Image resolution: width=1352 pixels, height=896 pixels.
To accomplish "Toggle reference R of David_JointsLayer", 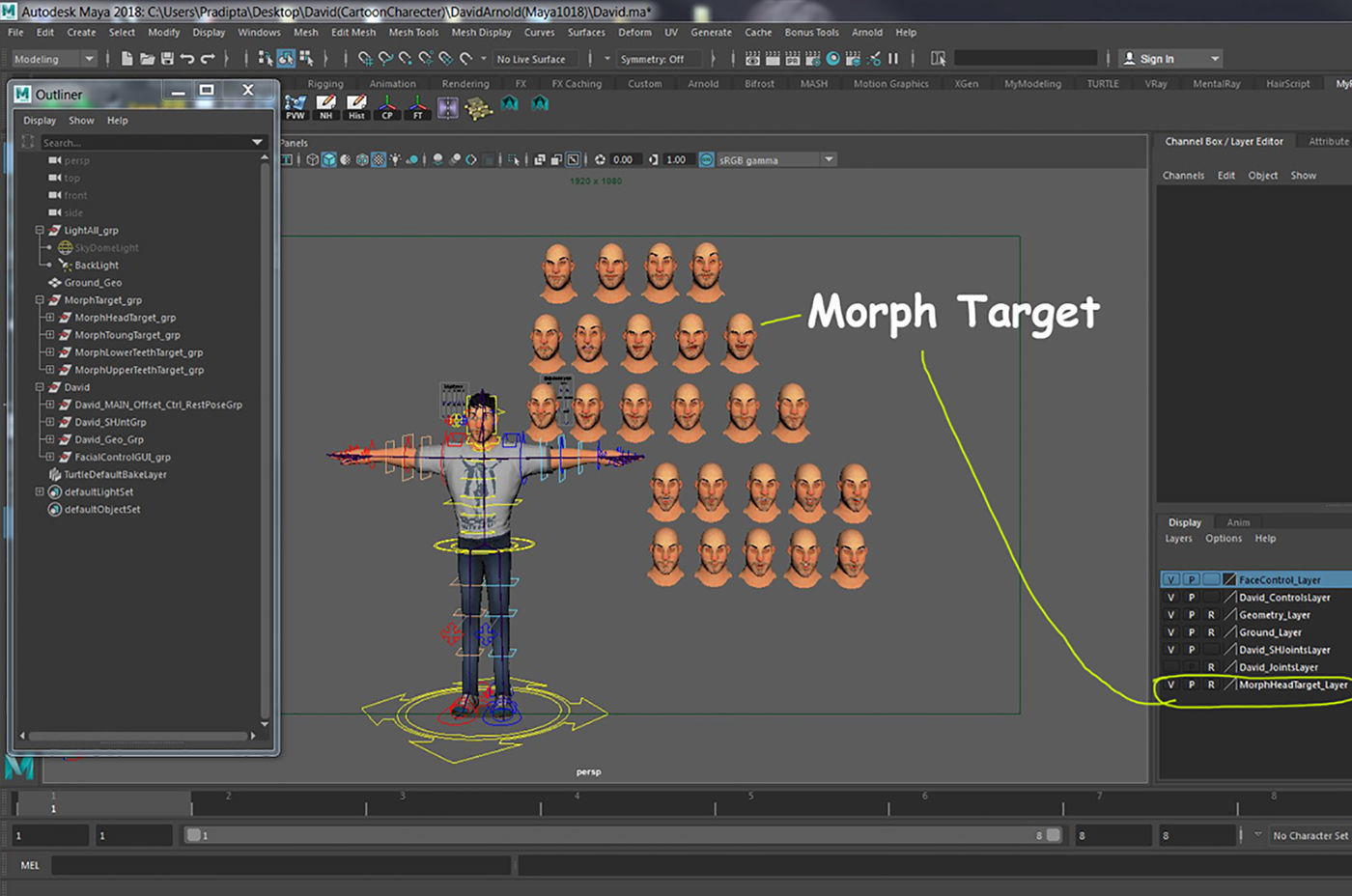I will click(1211, 666).
